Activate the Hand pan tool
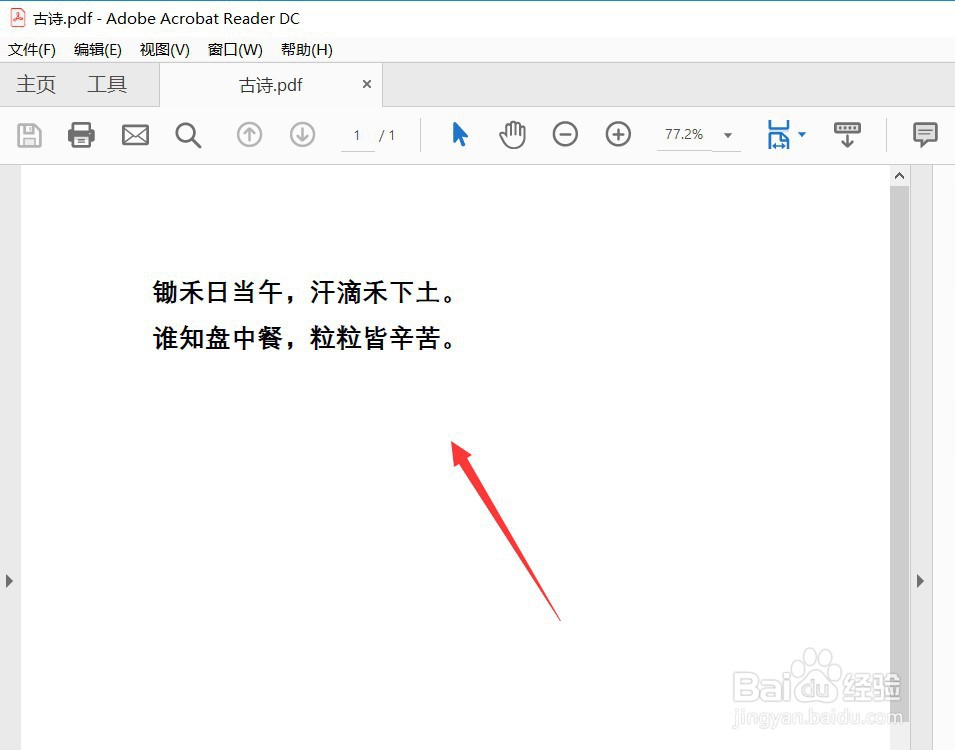This screenshot has height=750, width=955. [513, 135]
